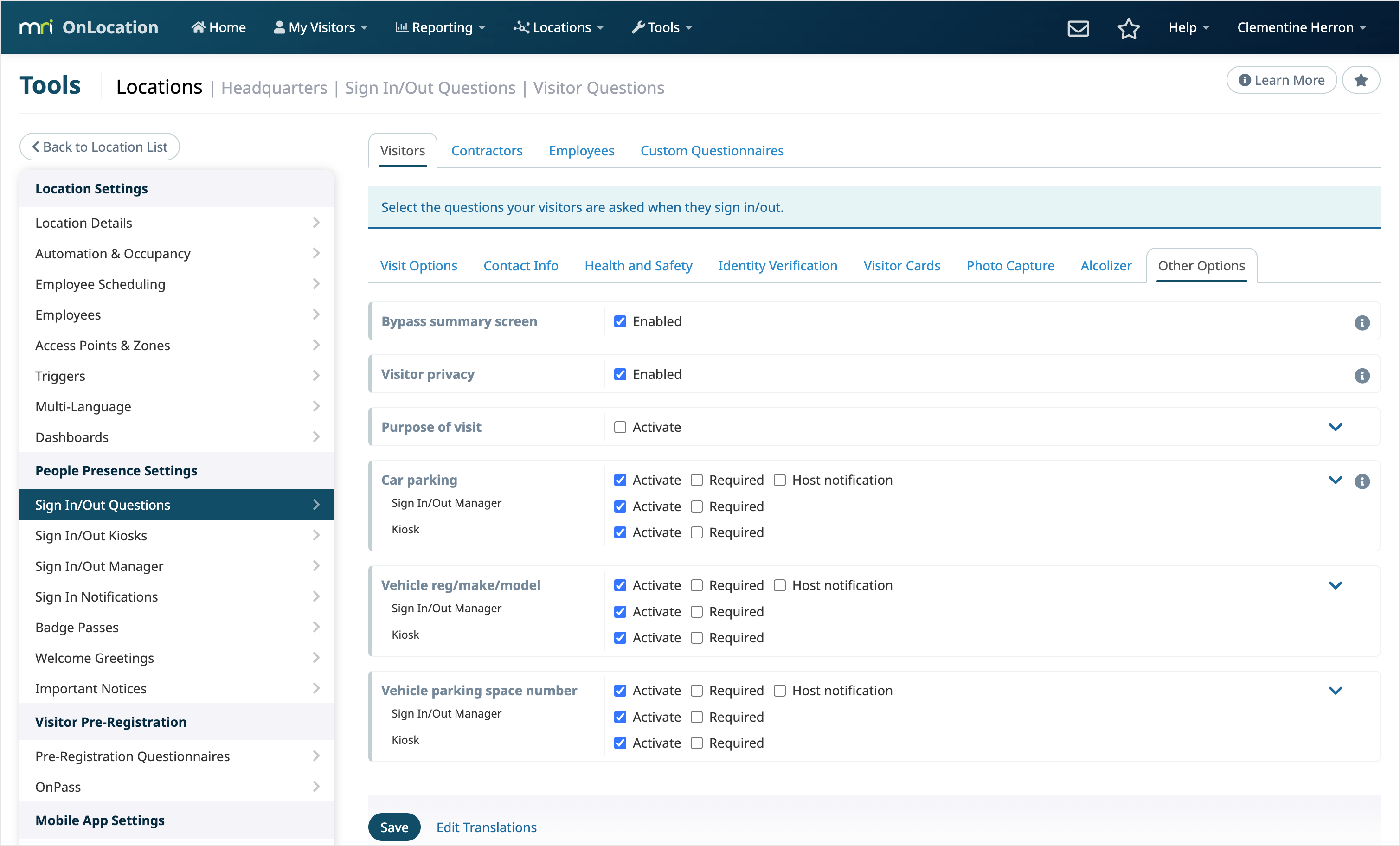Switch to the Employees tab
The image size is (1400, 846).
(581, 151)
